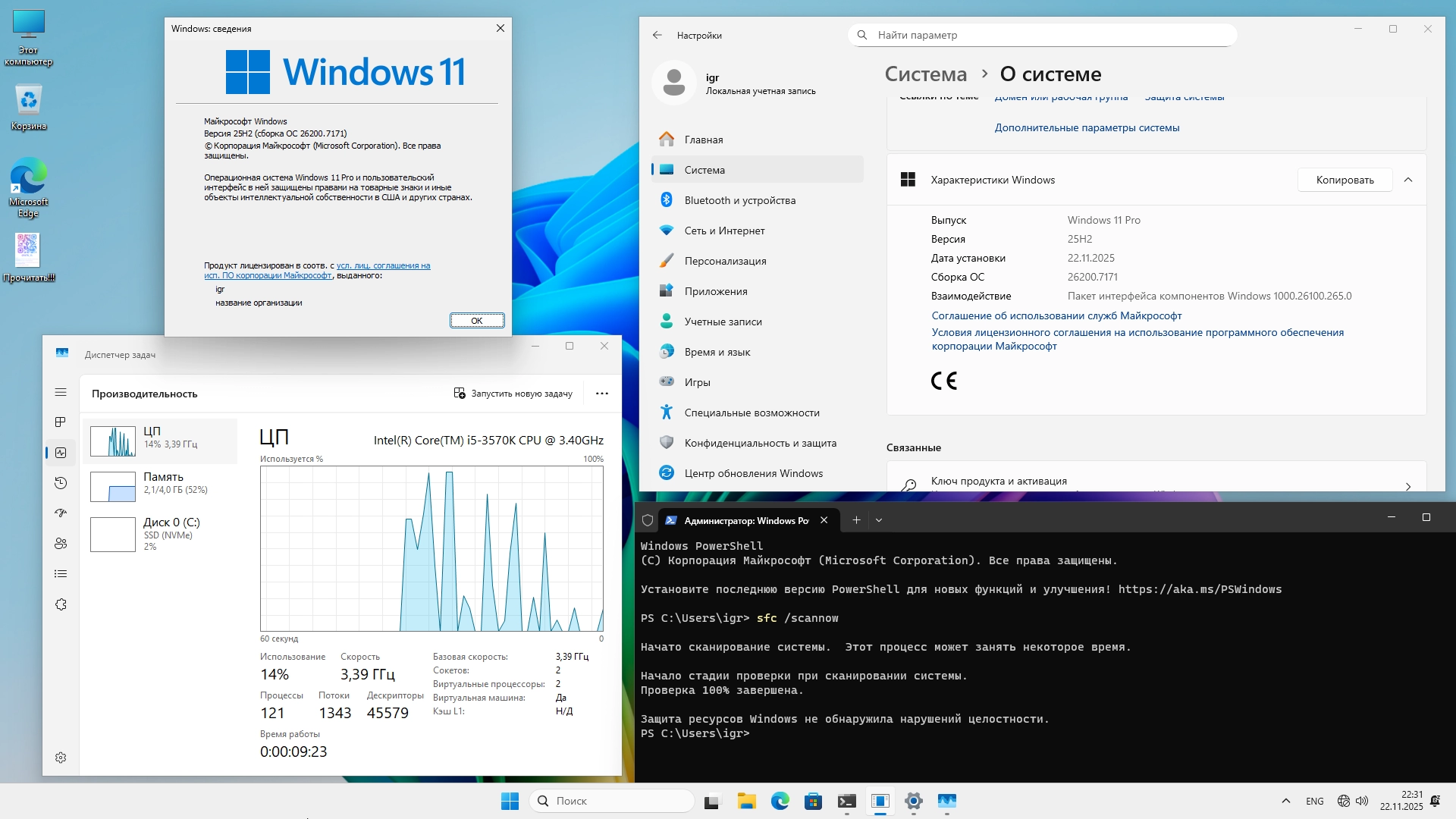
Task: Open Task Manager settings gear
Action: click(61, 758)
